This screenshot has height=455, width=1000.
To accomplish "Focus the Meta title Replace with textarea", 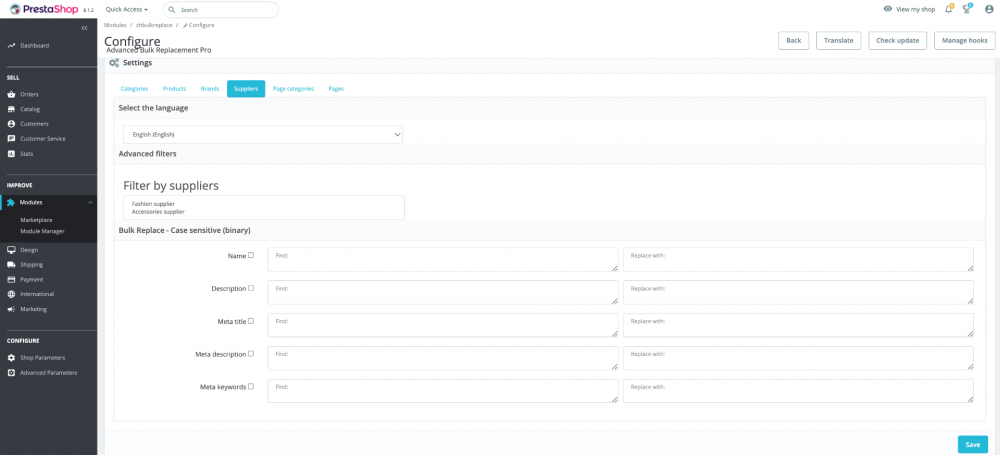I will [x=798, y=325].
